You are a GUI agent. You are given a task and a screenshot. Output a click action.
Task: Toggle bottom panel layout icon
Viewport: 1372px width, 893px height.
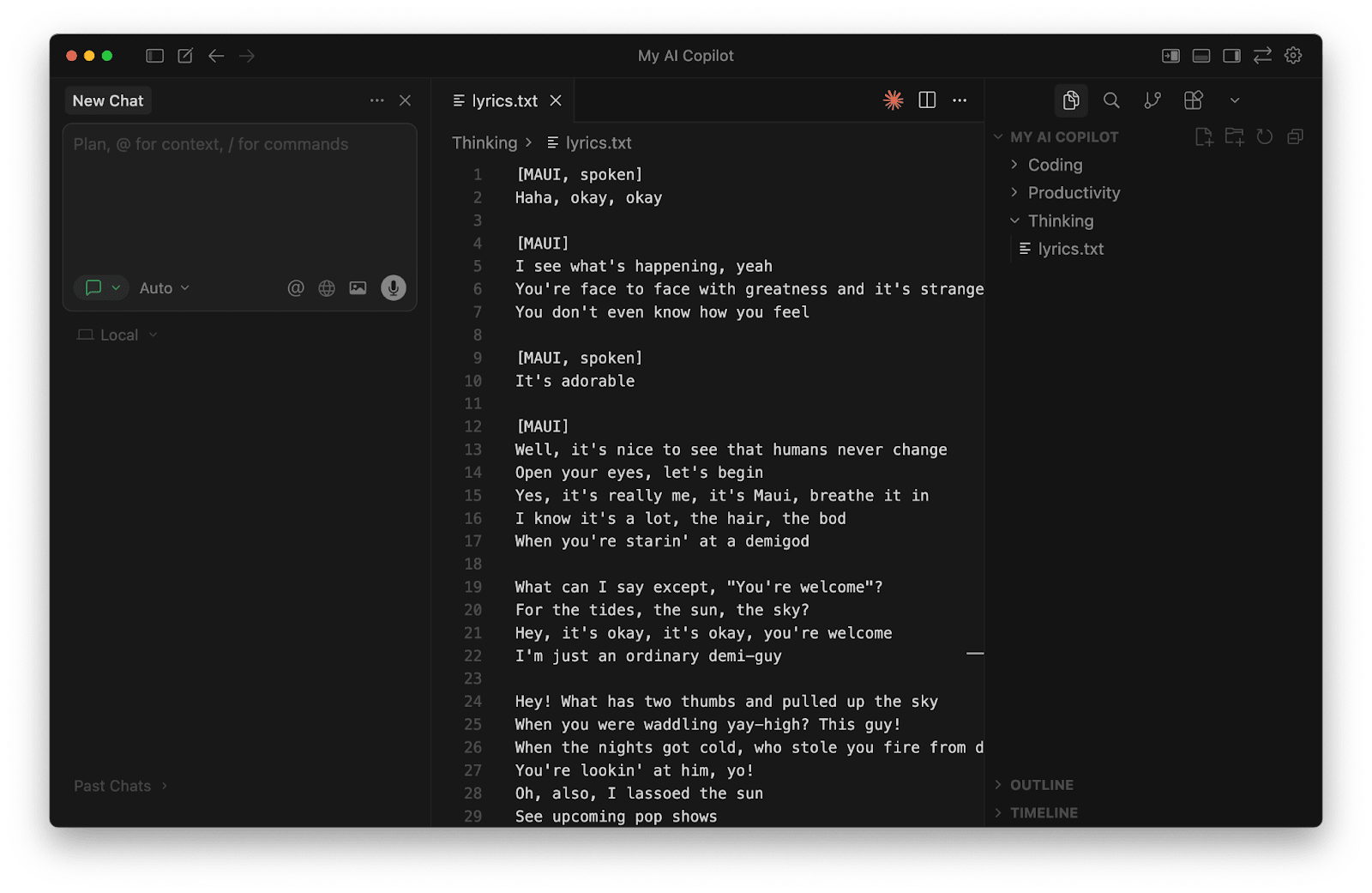pyautogui.click(x=1201, y=56)
